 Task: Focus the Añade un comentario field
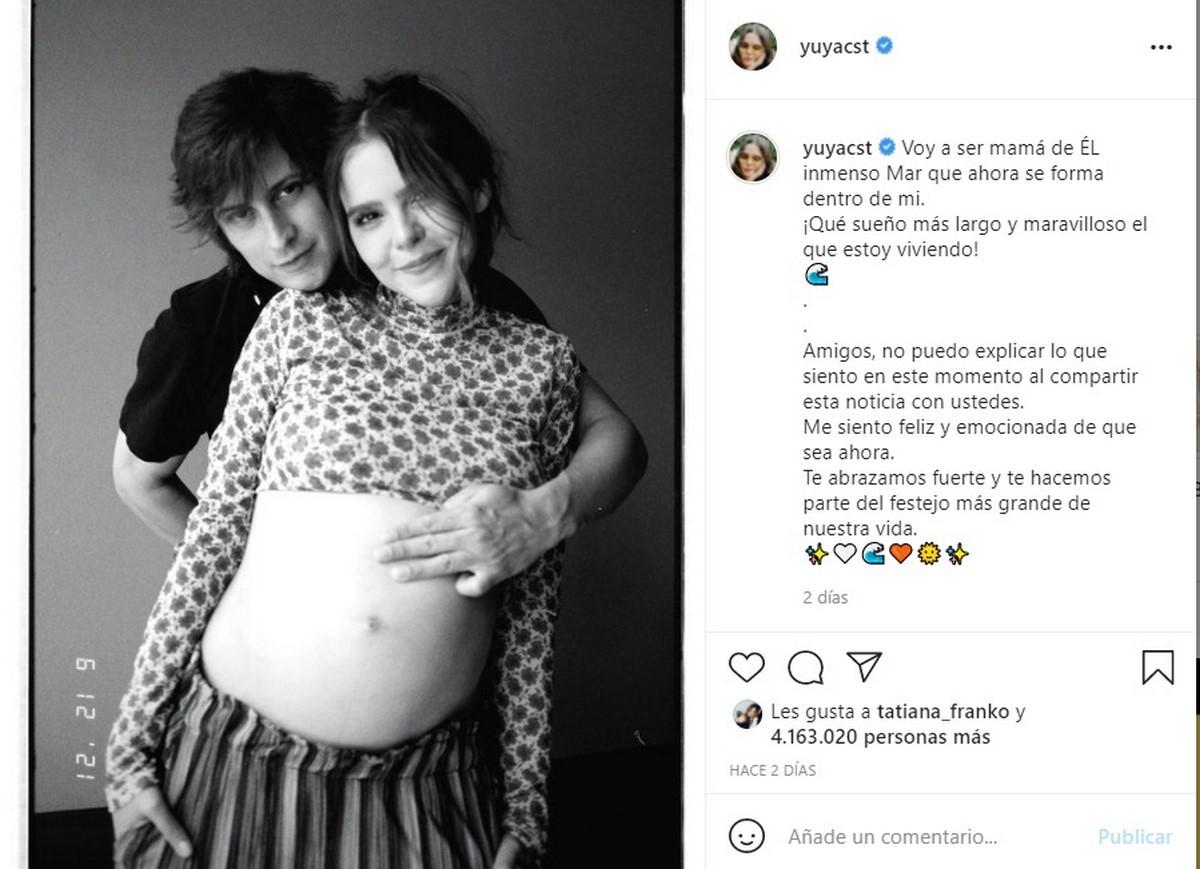(935, 837)
